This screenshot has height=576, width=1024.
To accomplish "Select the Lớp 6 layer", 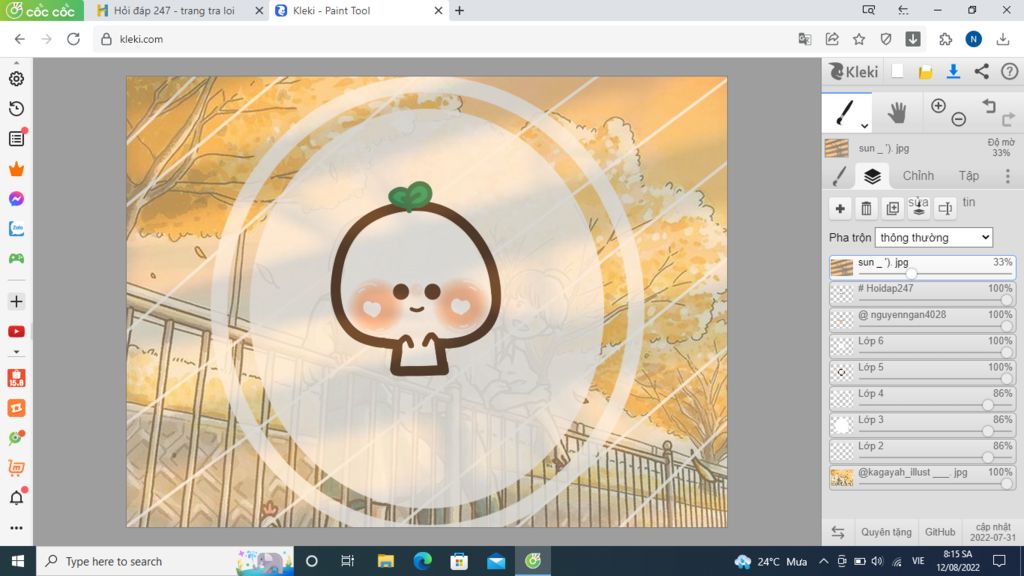I will (x=922, y=346).
